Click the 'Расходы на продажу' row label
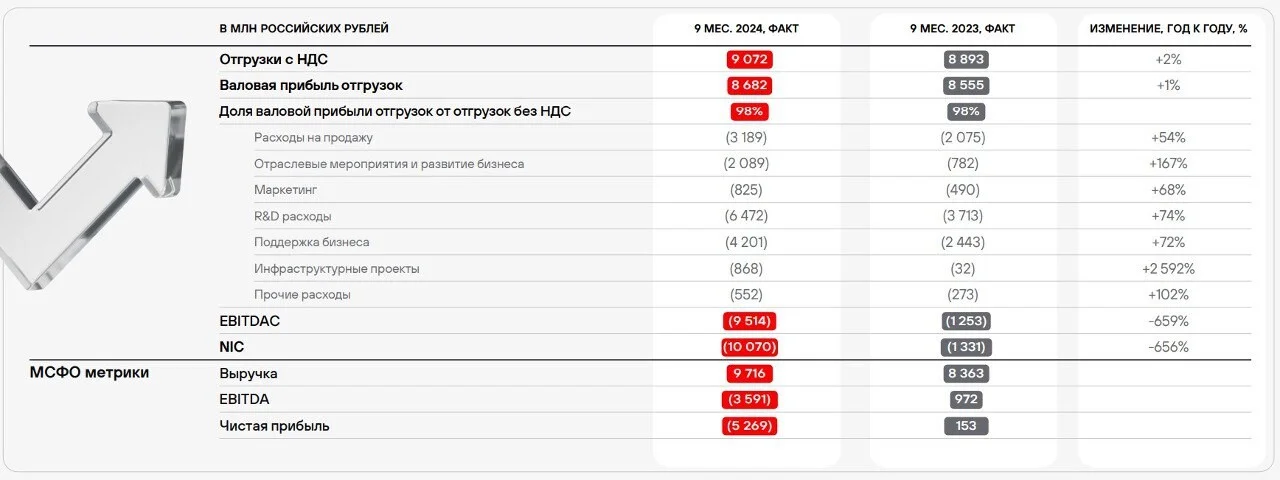Image resolution: width=1280 pixels, height=480 pixels. 313,138
